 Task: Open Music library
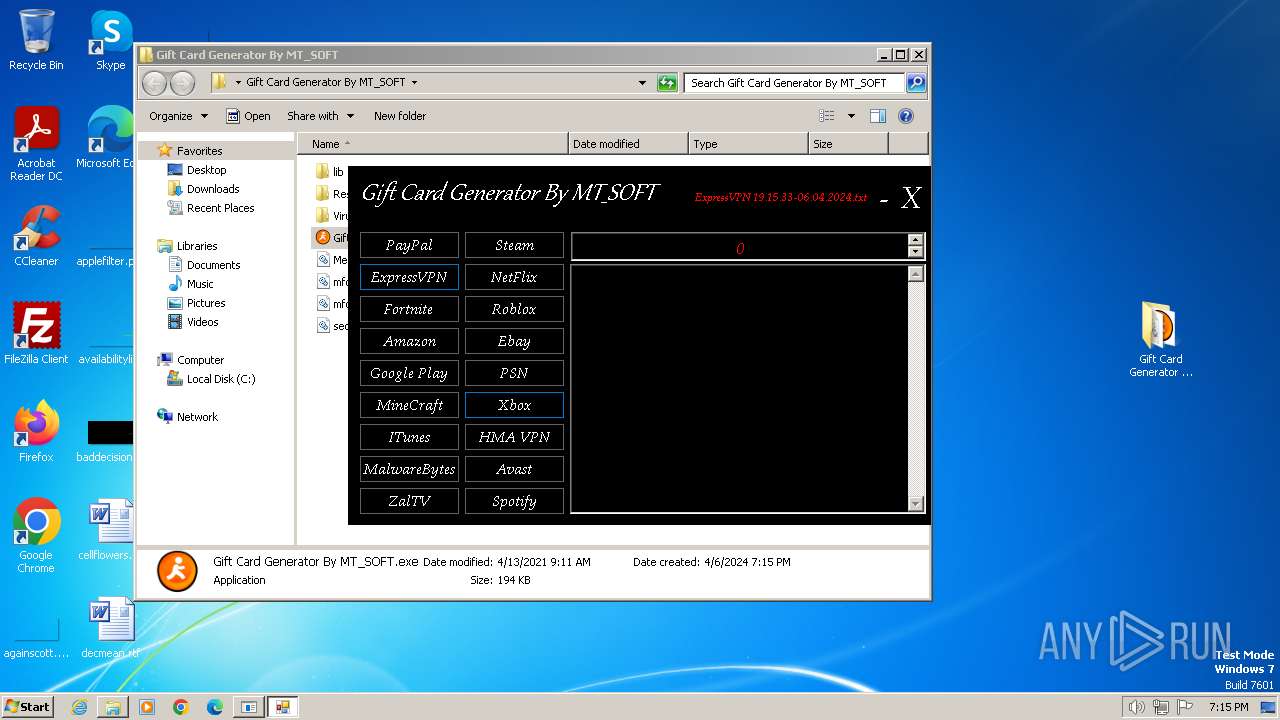click(x=200, y=284)
